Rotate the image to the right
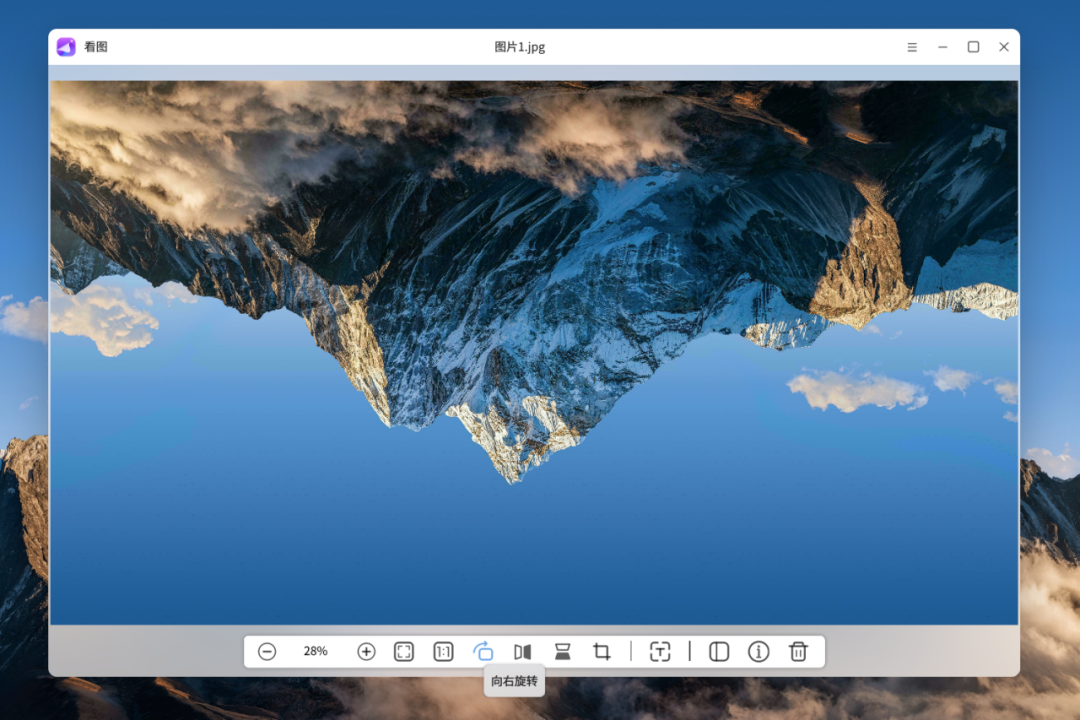Viewport: 1080px width, 720px height. (483, 651)
